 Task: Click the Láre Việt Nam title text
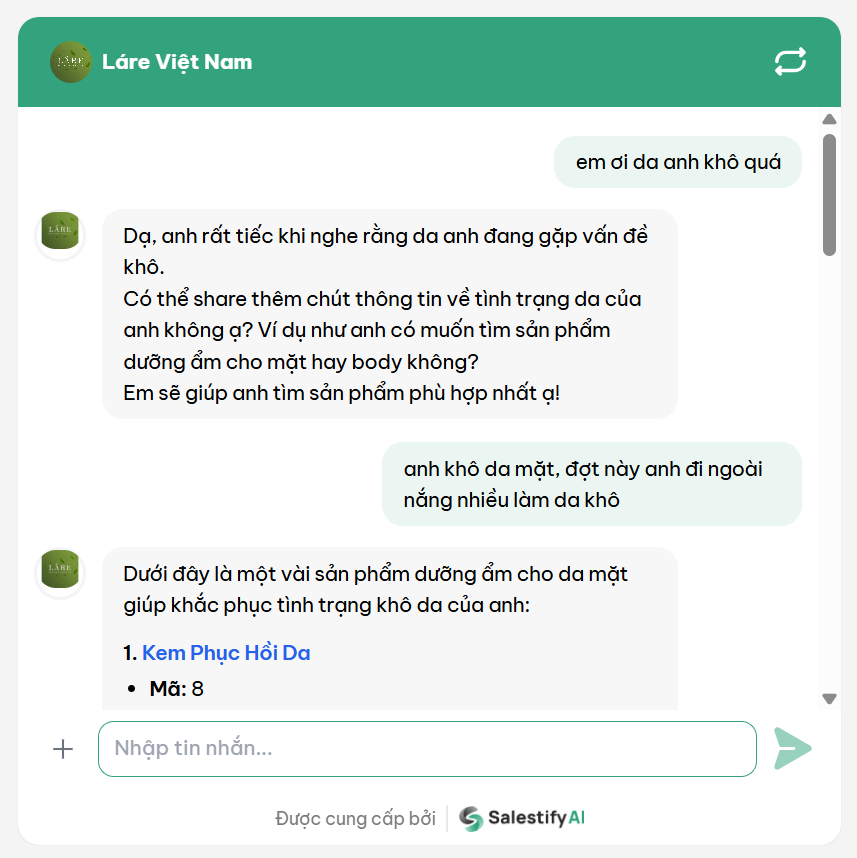[x=177, y=62]
